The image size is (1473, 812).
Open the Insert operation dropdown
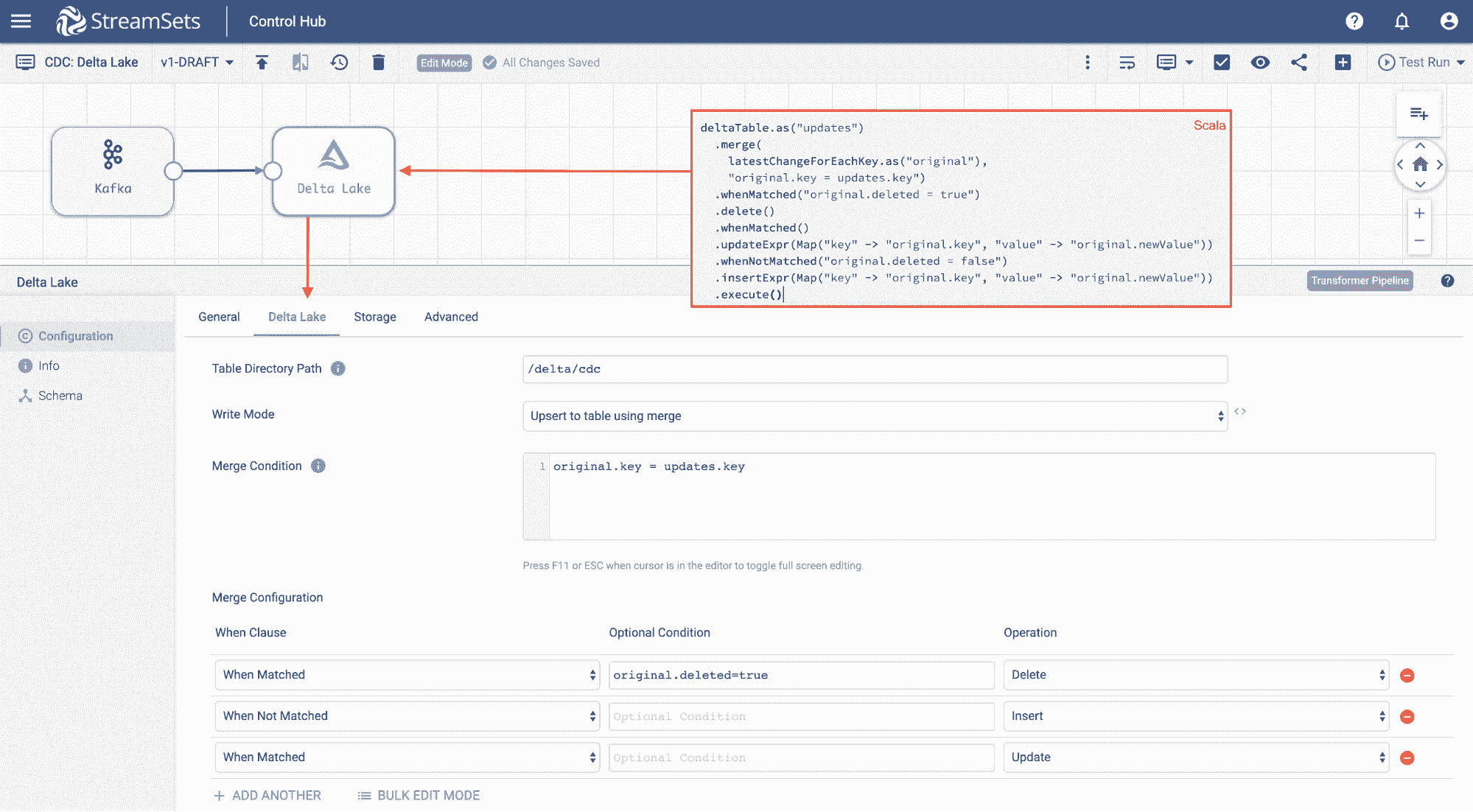click(x=1195, y=716)
